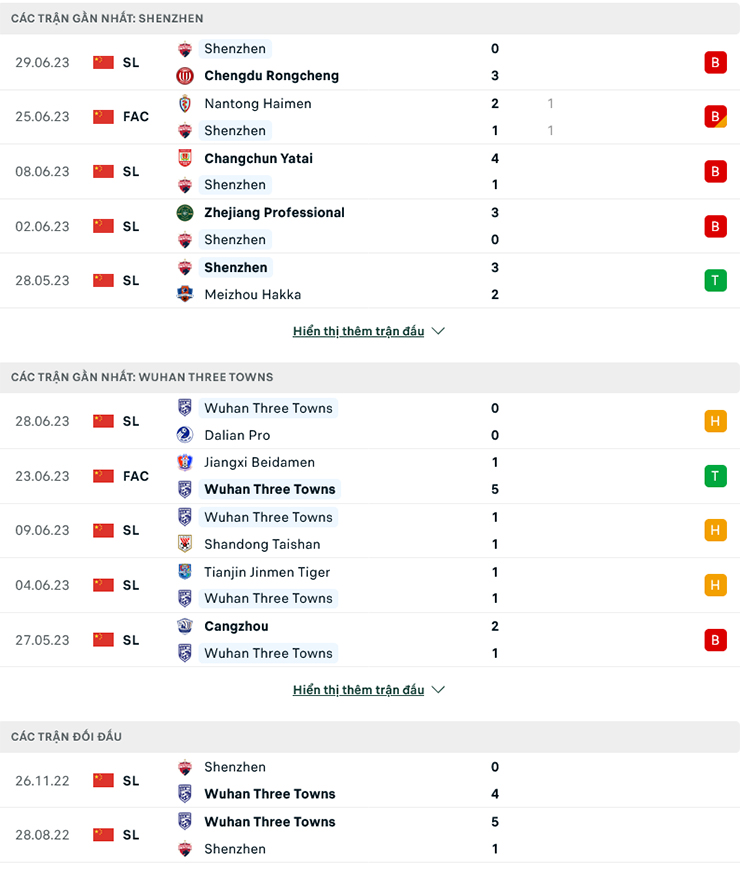Click the Chengdu Rongcheng club crest icon

(185, 76)
